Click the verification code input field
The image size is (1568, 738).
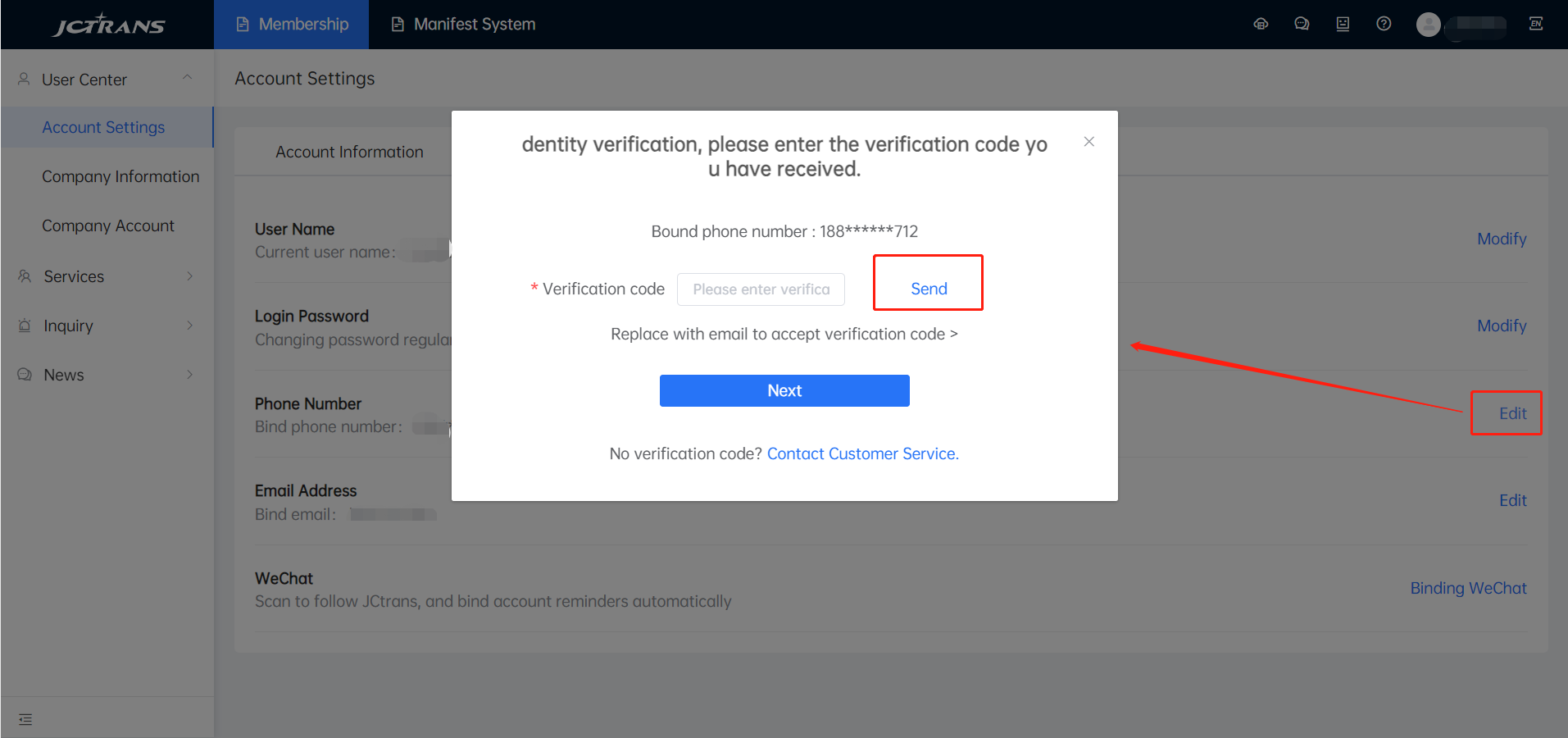tap(761, 289)
